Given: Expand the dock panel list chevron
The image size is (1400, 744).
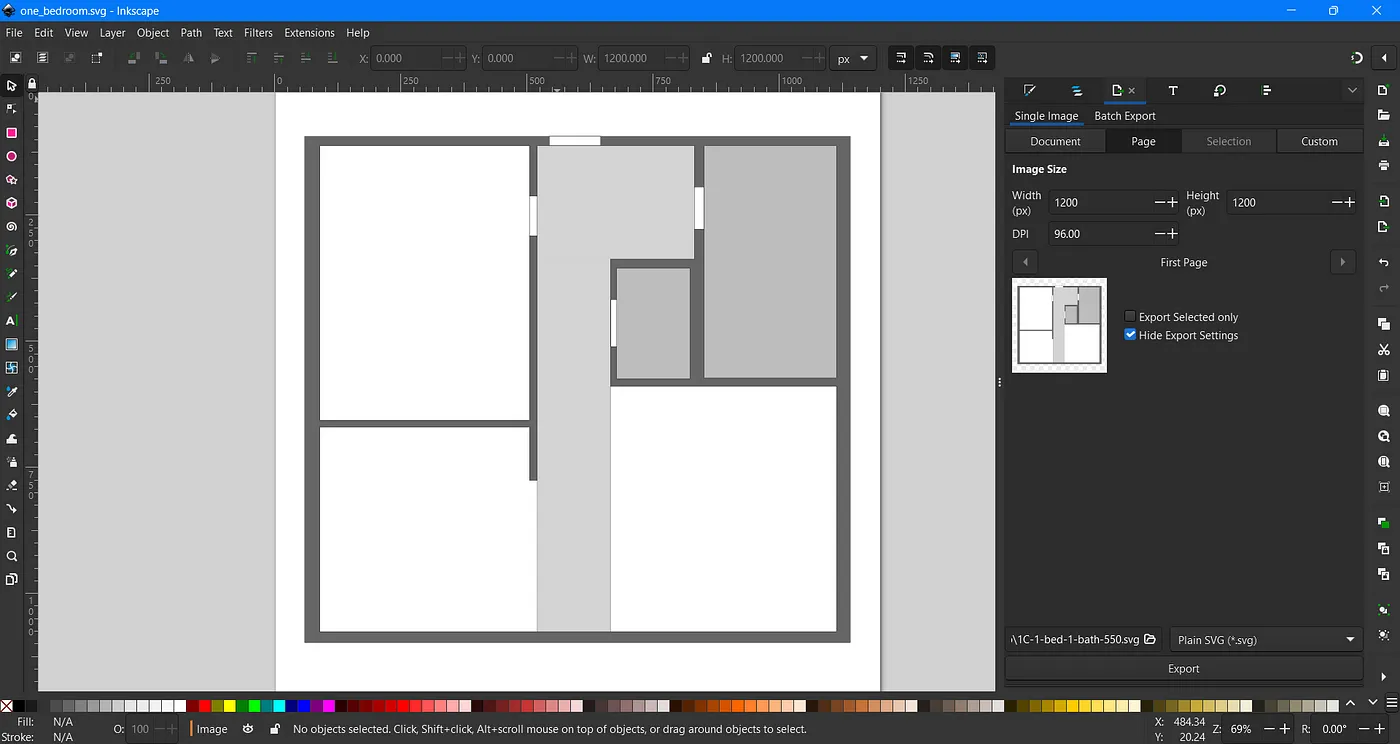Looking at the screenshot, I should click(1352, 90).
